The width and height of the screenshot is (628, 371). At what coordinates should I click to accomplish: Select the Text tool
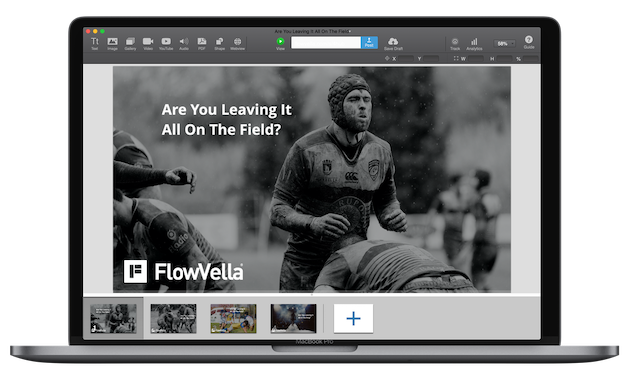click(x=95, y=43)
